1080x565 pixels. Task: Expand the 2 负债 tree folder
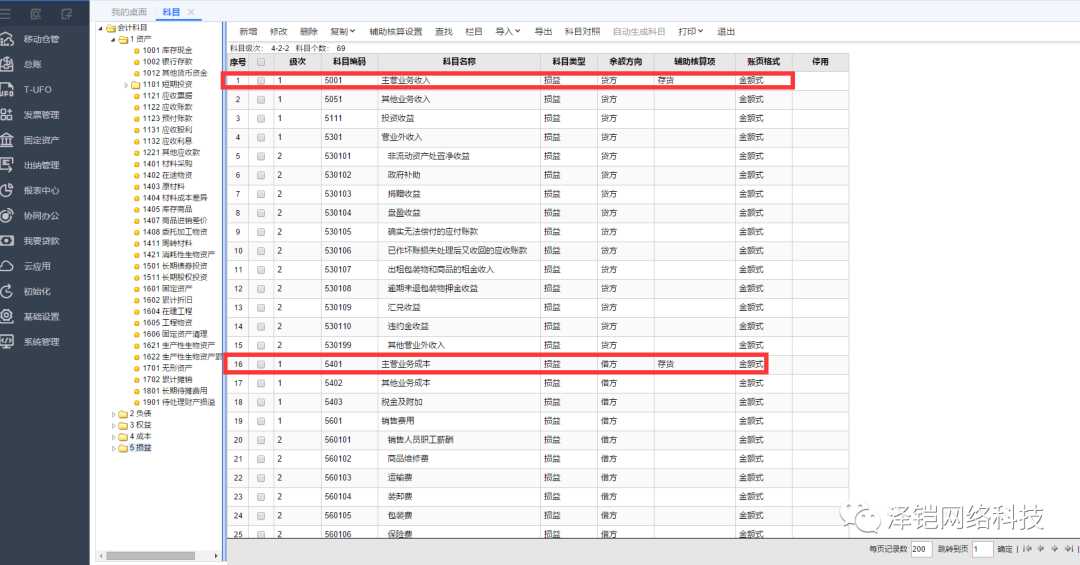113,413
